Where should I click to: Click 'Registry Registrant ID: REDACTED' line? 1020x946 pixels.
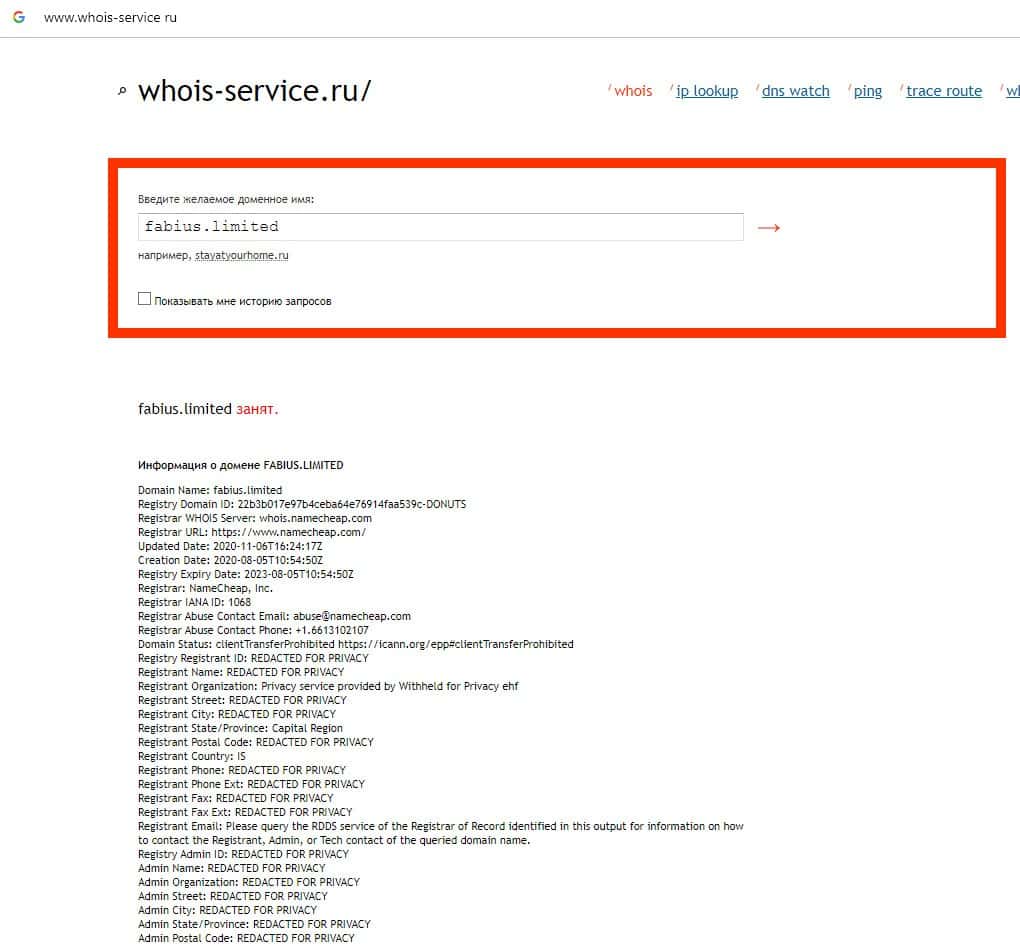(253, 658)
